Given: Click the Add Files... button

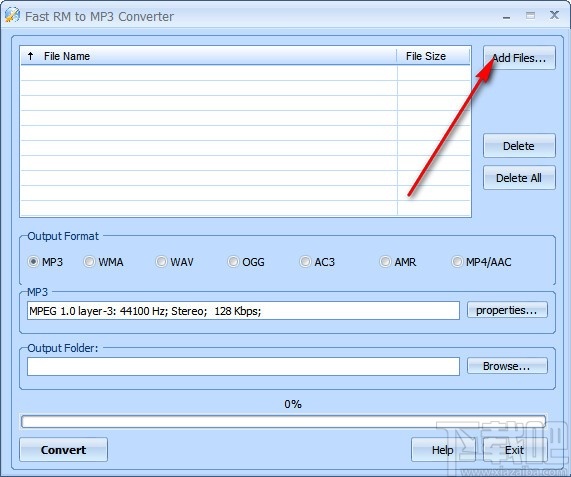Looking at the screenshot, I should click(x=519, y=58).
